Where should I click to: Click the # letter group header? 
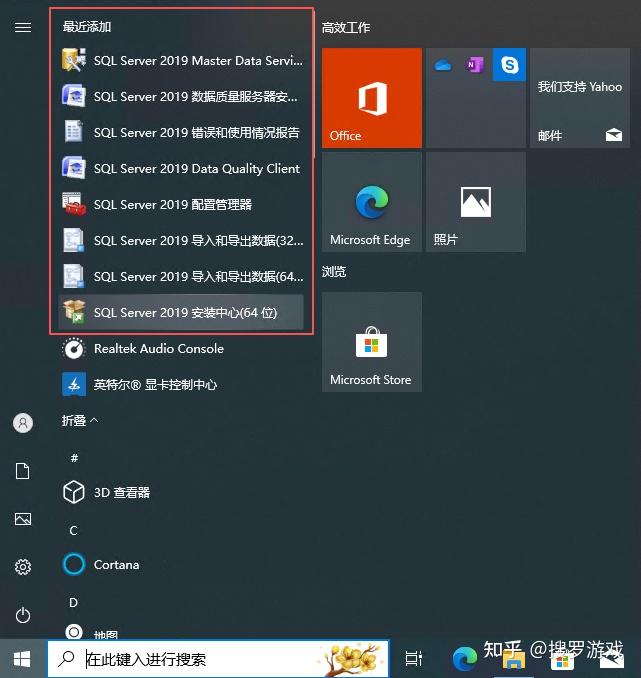(x=74, y=457)
